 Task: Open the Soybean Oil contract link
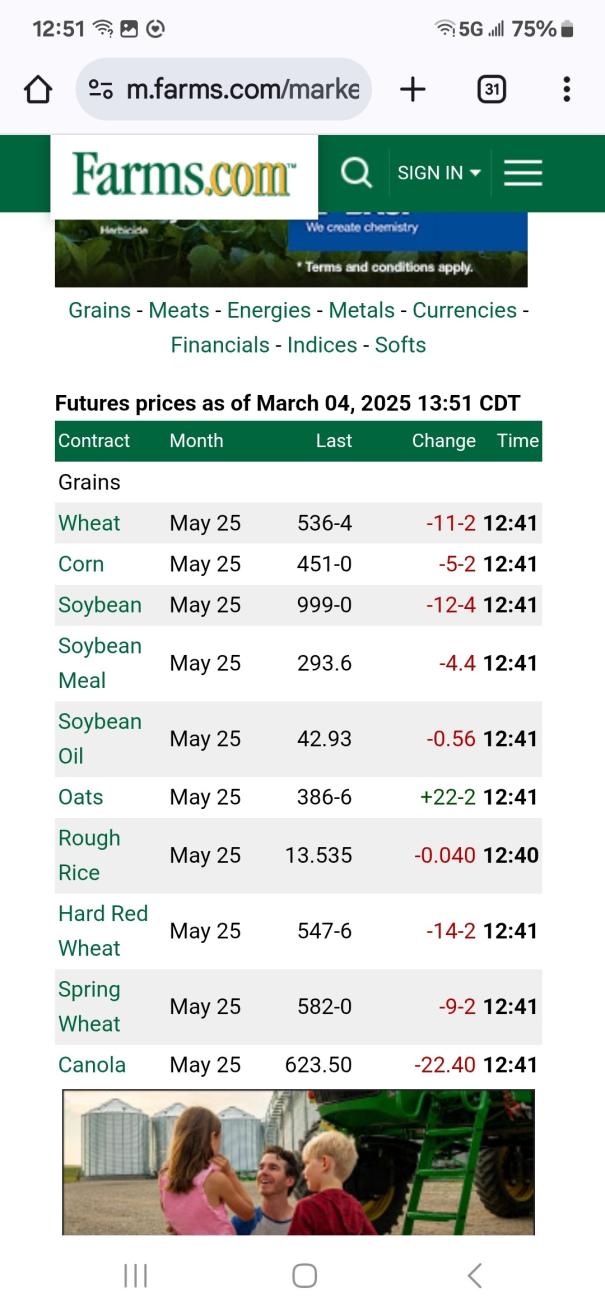coord(99,739)
